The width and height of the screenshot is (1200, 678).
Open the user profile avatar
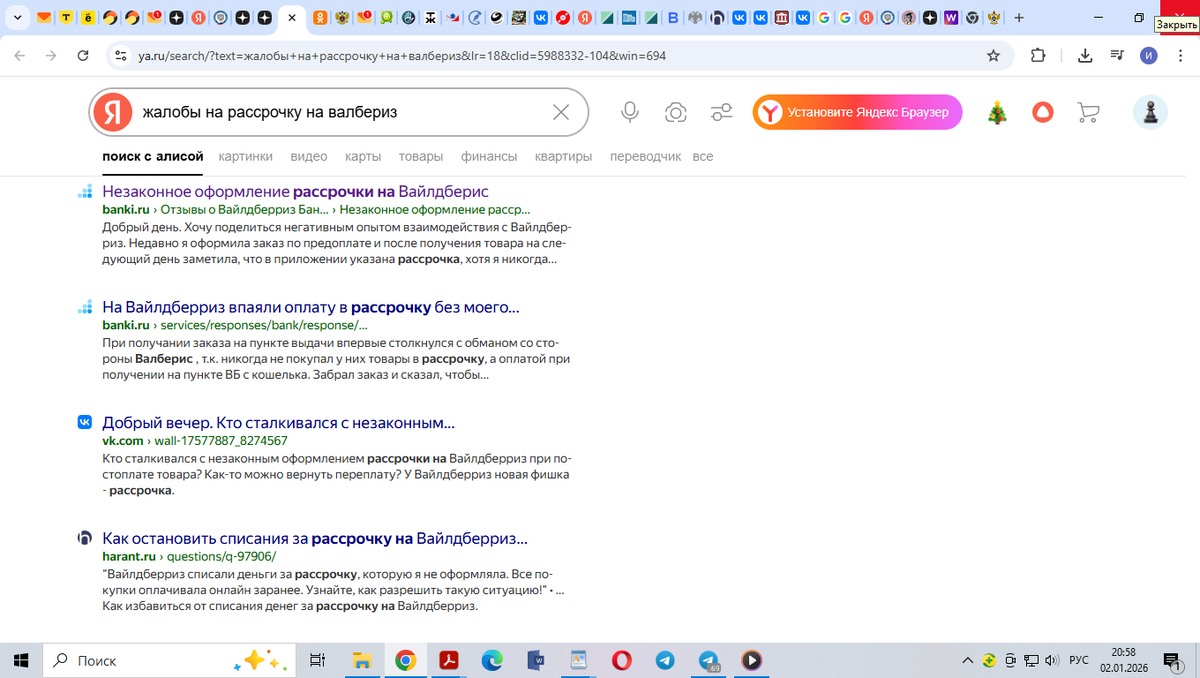coord(1150,112)
